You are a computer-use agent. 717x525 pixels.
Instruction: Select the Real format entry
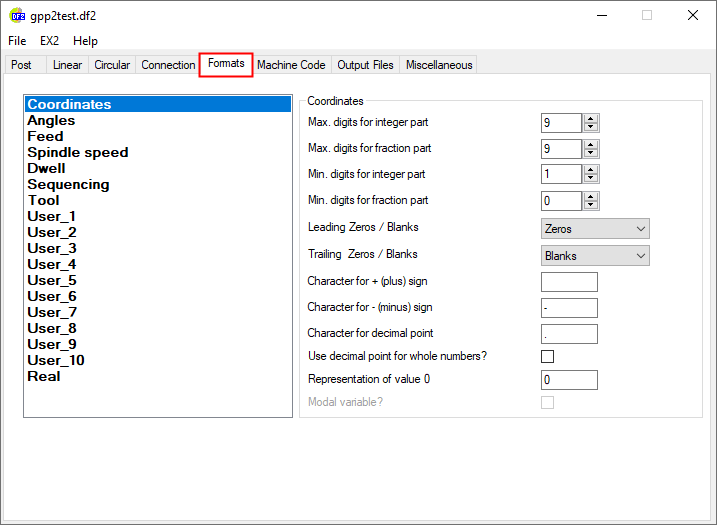click(x=44, y=376)
